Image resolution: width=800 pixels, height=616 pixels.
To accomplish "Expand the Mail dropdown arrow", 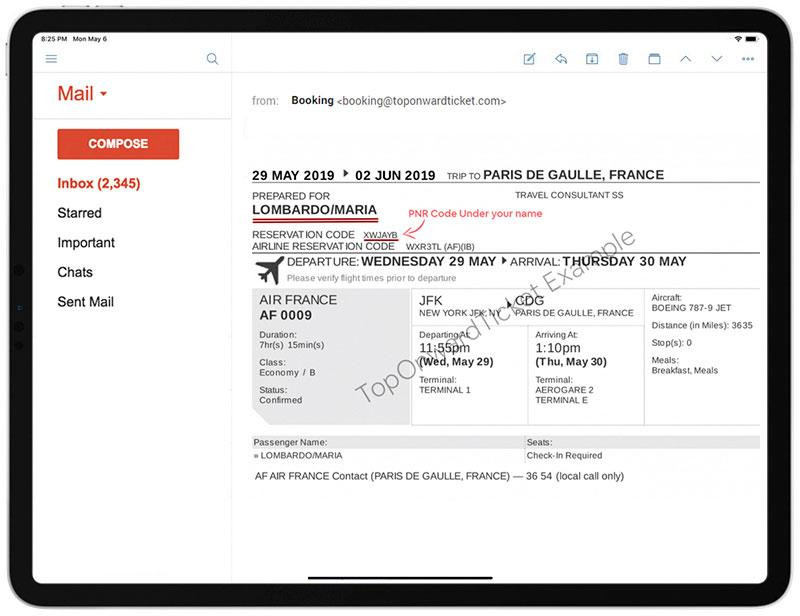I will [x=104, y=94].
